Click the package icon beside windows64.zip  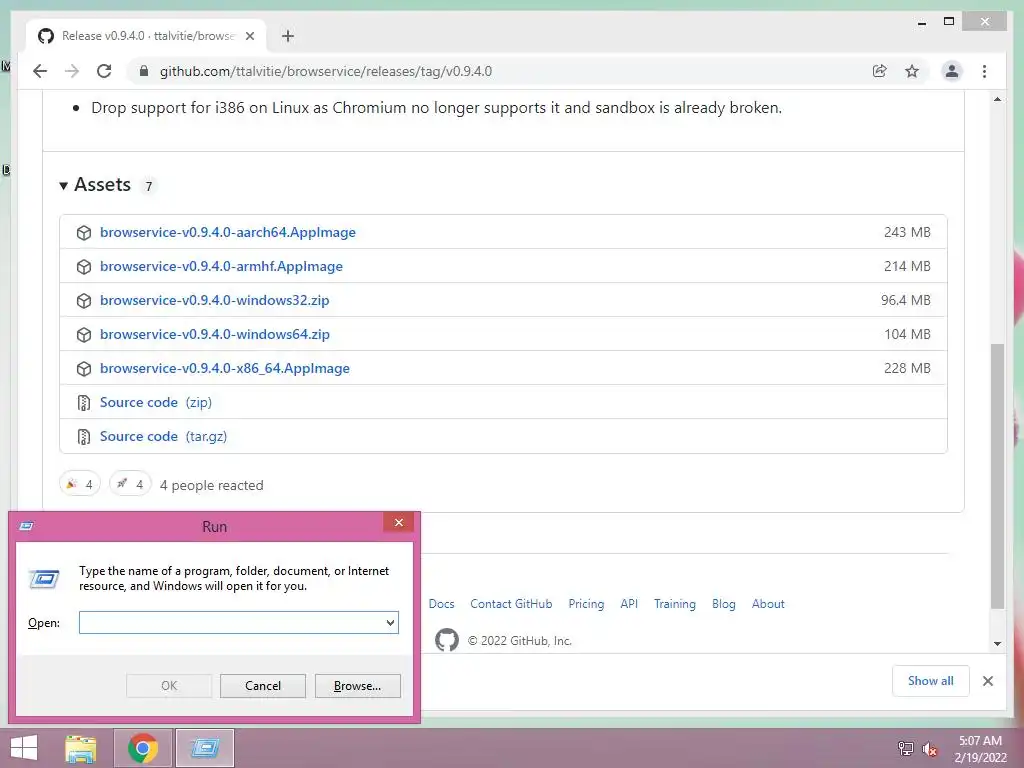(x=84, y=334)
